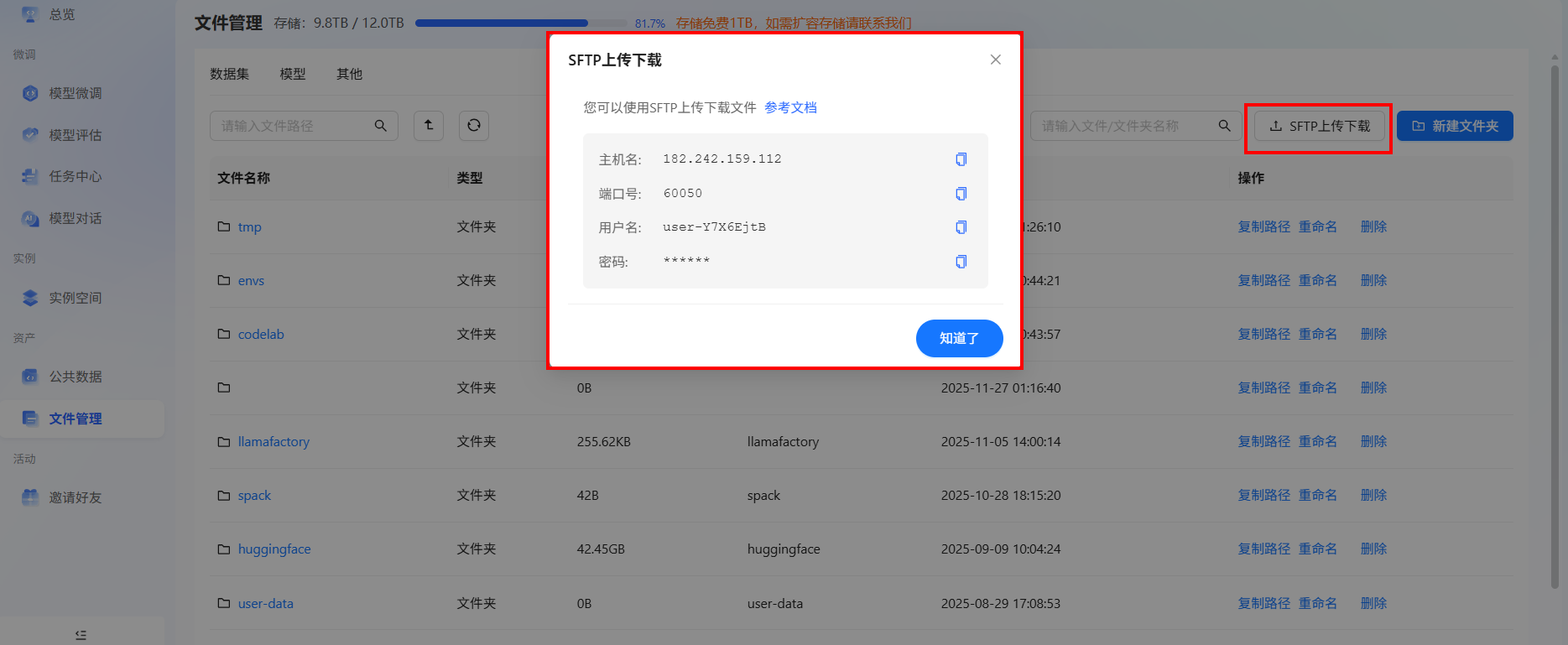Screen dimensions: 1568x645
Task: Click the 42.45GB size cell
Action: [601, 549]
